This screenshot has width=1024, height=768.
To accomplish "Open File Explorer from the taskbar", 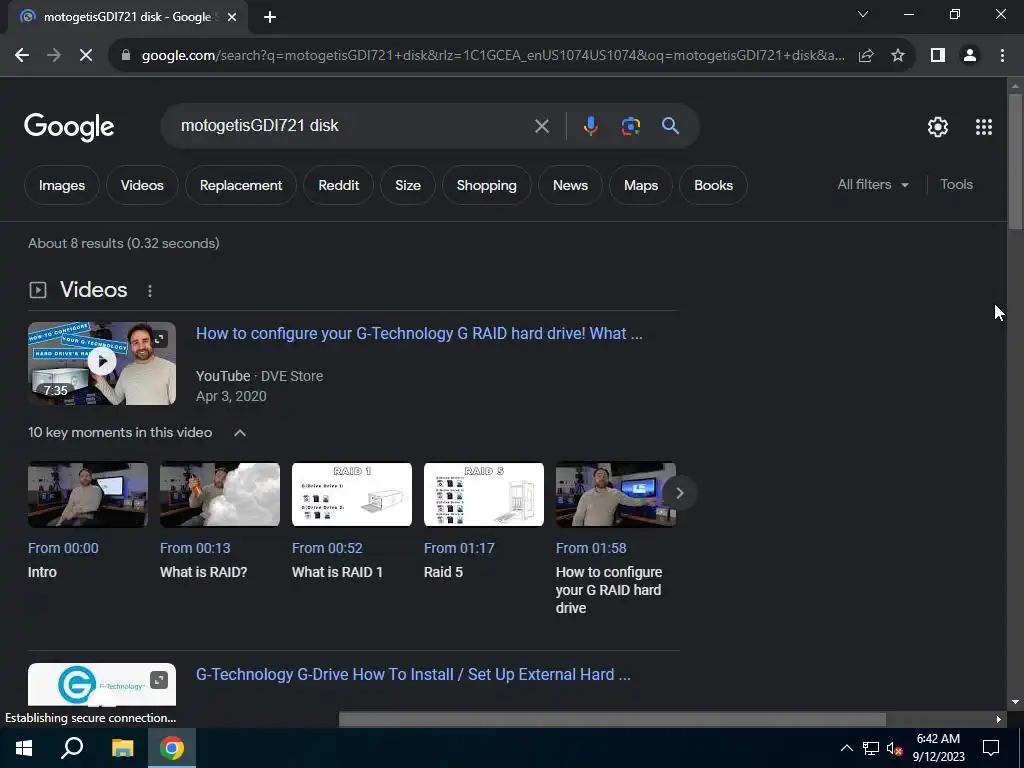I will click(x=122, y=748).
